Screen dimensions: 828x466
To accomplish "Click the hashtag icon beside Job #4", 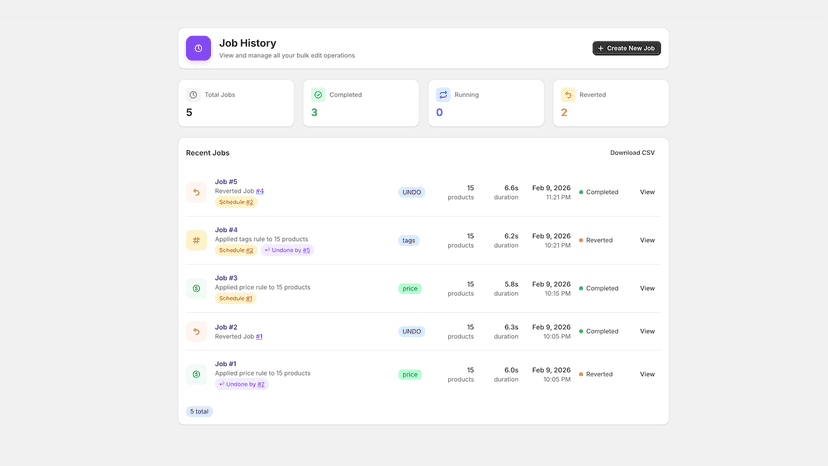I will click(x=196, y=240).
